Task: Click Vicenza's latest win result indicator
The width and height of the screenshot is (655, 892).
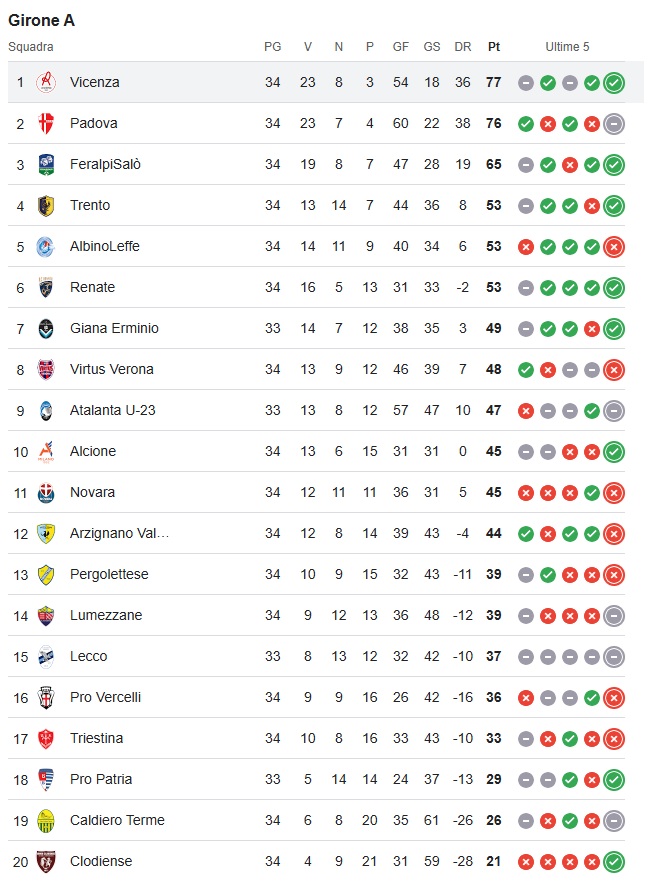Action: [x=614, y=83]
